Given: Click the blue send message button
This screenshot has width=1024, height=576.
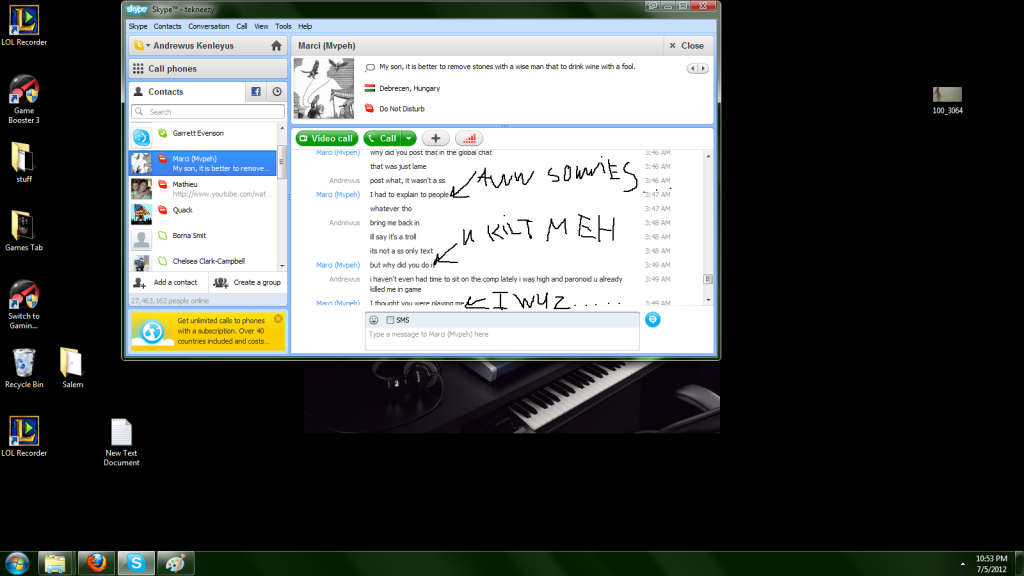Looking at the screenshot, I should (652, 319).
